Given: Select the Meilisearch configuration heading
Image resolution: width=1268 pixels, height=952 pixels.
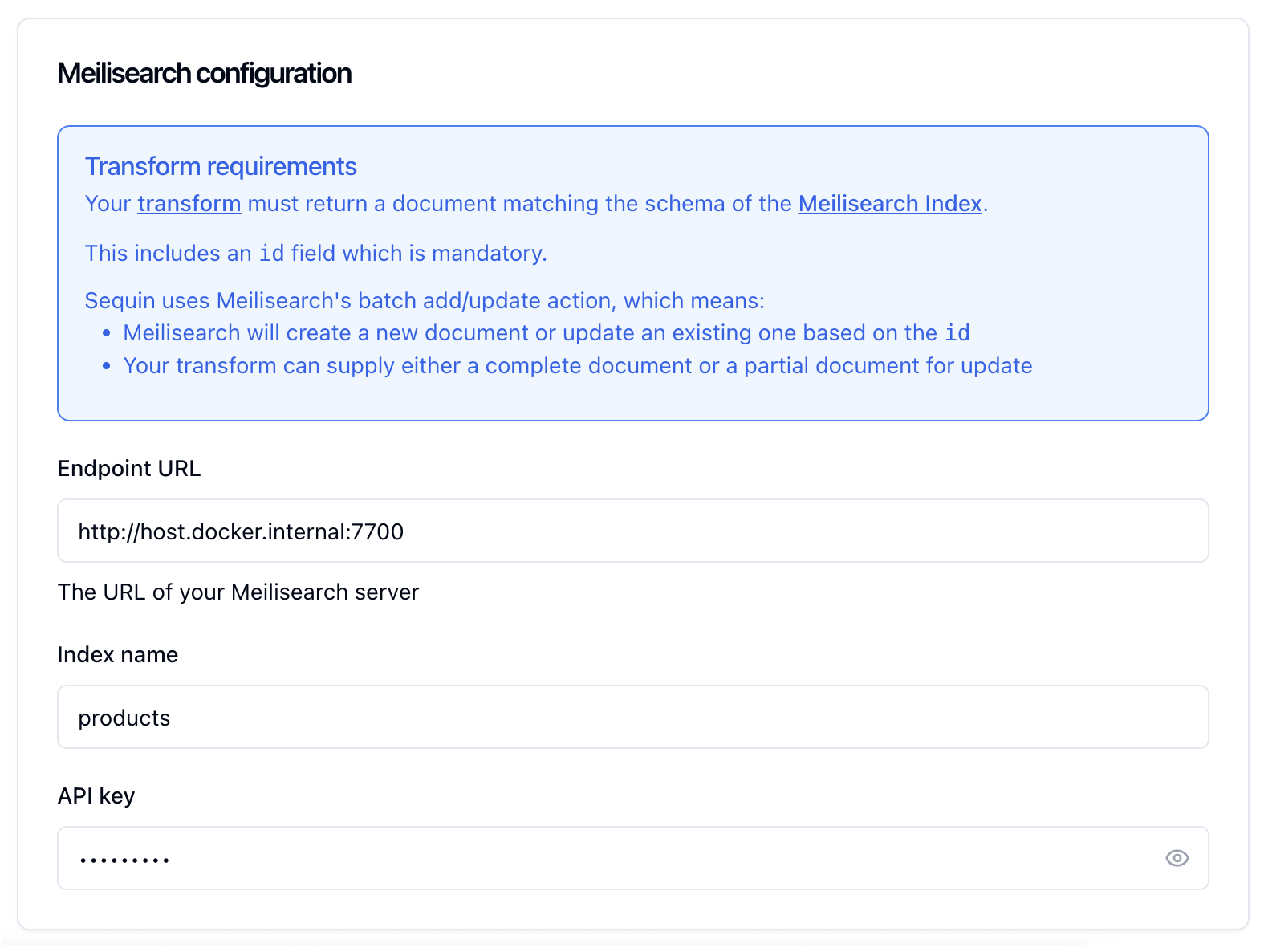Looking at the screenshot, I should click(204, 73).
